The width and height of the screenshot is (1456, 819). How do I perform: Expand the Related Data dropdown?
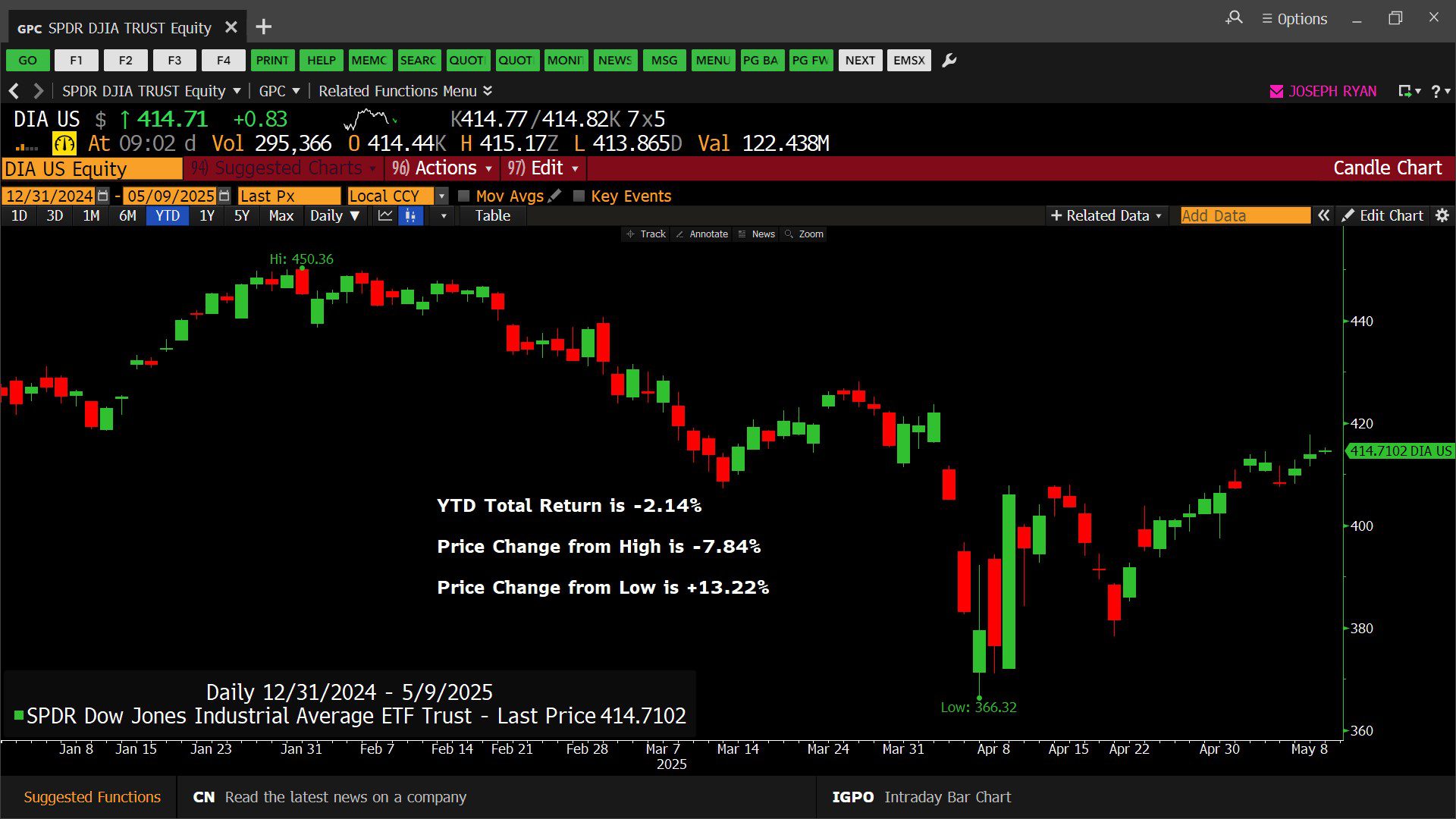pyautogui.click(x=1106, y=216)
